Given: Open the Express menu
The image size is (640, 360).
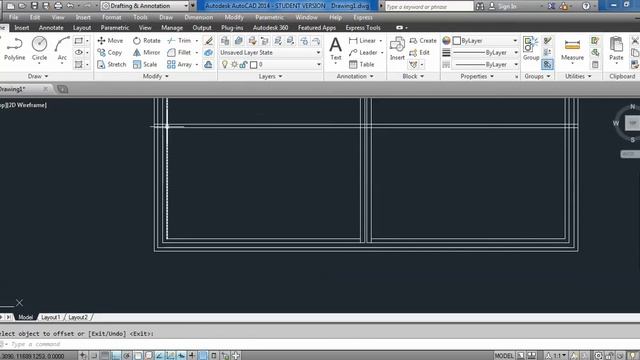Looking at the screenshot, I should click(x=363, y=17).
